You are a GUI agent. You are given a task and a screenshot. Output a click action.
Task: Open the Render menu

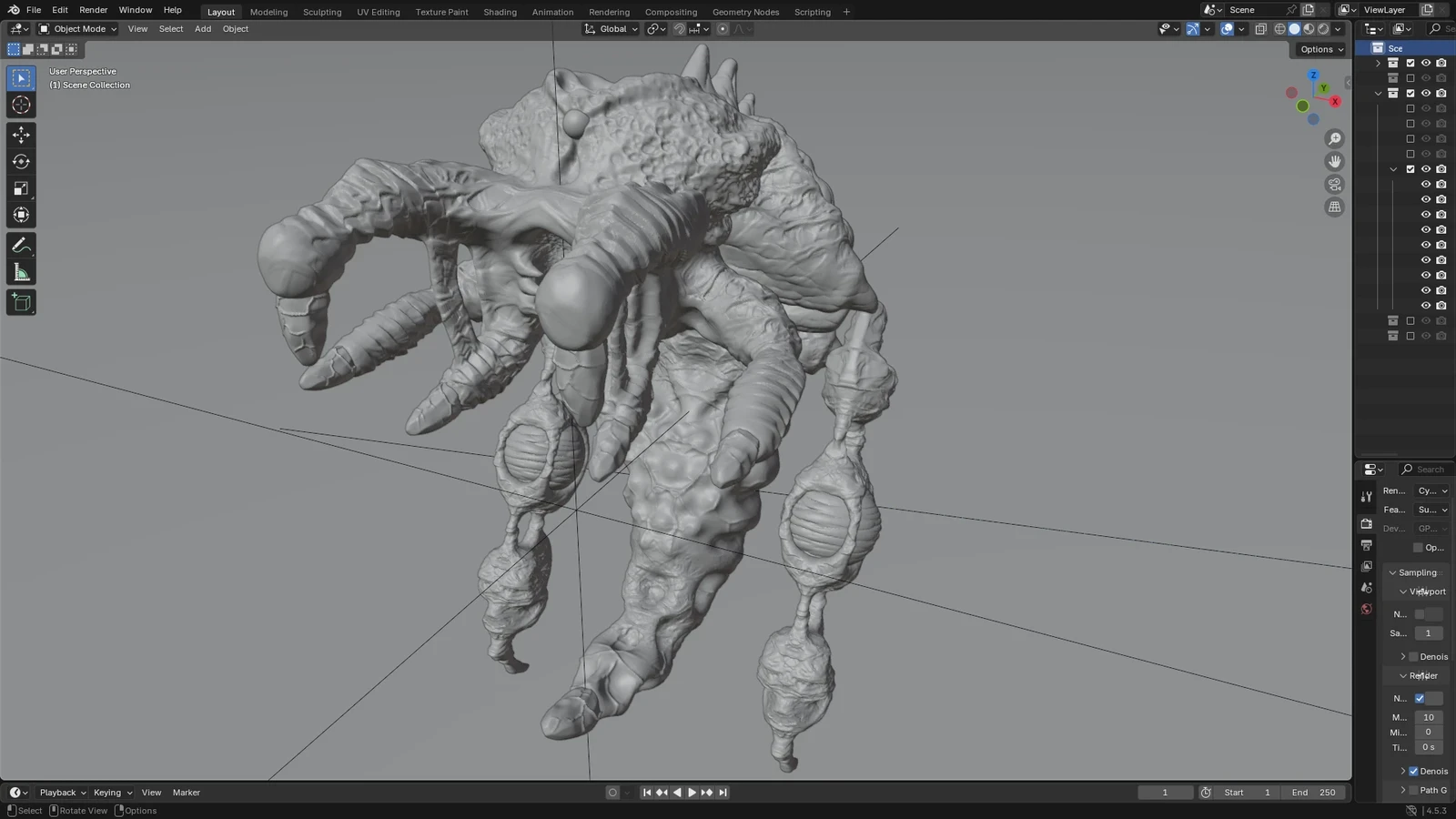coord(93,10)
